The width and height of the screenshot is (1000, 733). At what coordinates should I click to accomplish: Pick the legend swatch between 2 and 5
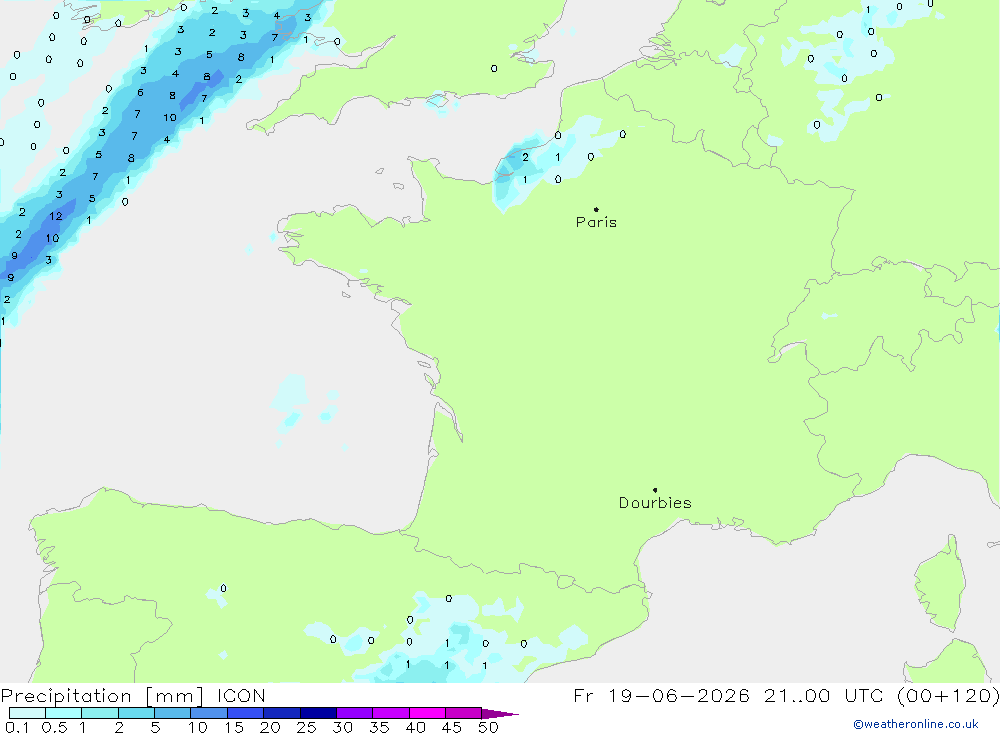[x=136, y=713]
